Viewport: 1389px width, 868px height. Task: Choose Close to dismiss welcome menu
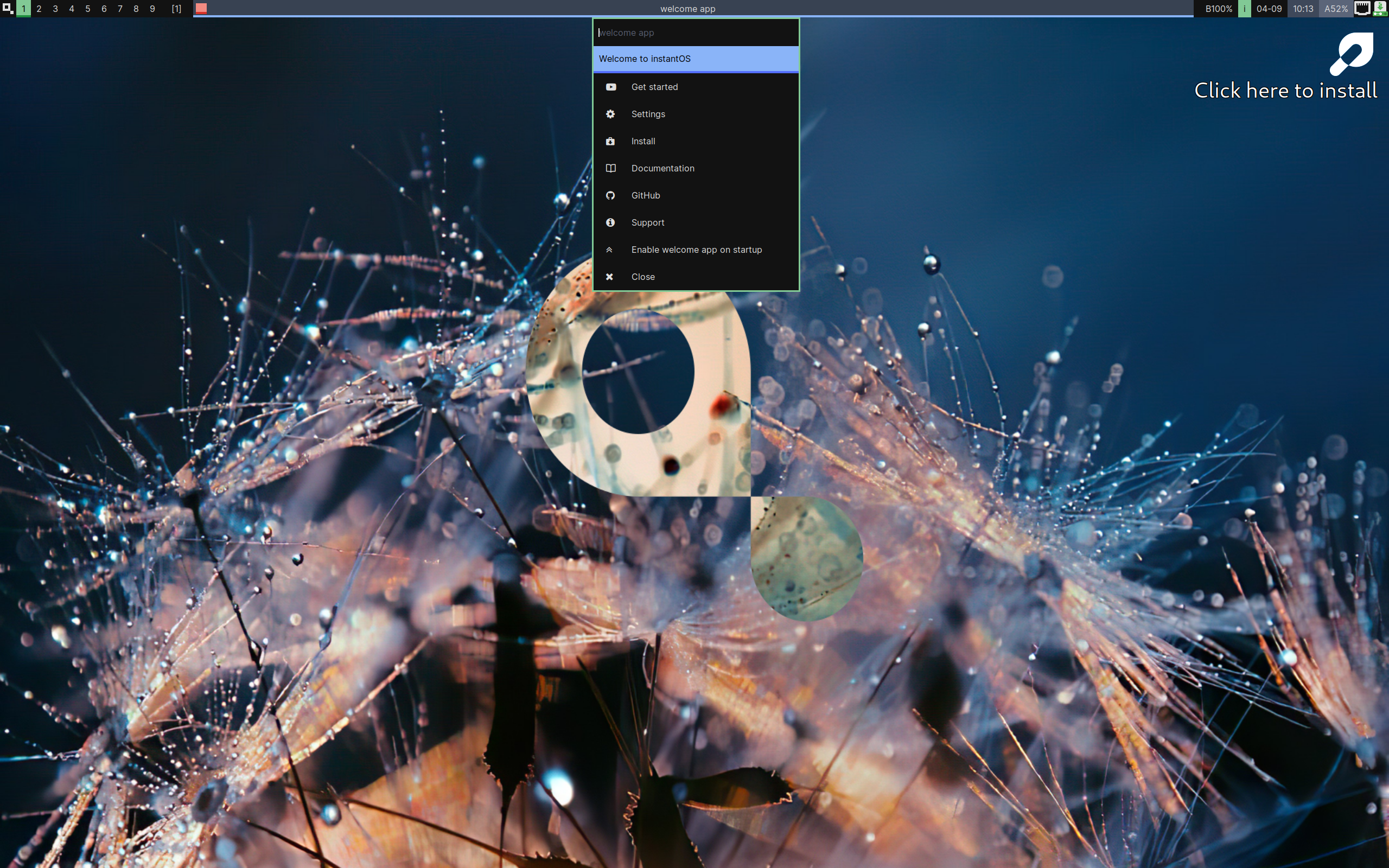coord(696,277)
